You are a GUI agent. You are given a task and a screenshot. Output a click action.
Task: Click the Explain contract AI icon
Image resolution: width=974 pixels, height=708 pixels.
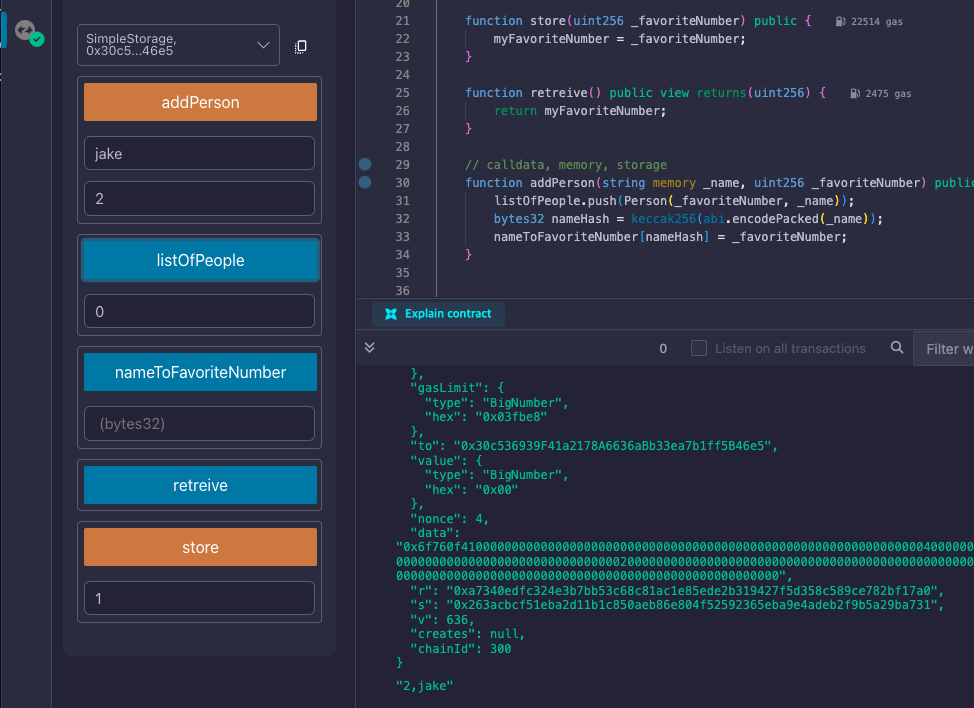[391, 314]
